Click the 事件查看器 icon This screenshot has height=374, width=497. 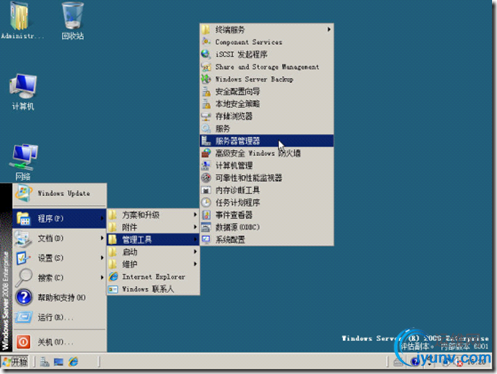coord(206,215)
